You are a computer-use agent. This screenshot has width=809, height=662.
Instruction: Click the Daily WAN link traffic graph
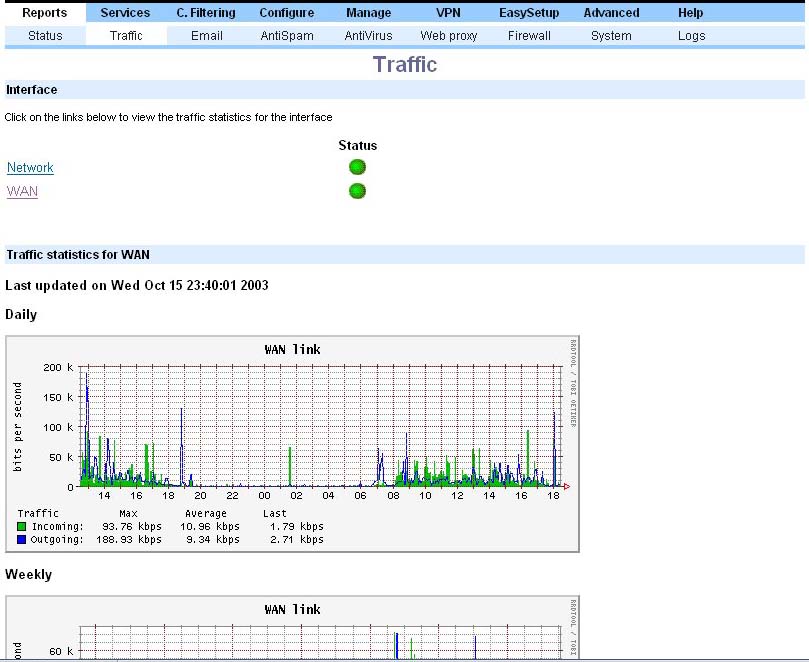pyautogui.click(x=293, y=444)
